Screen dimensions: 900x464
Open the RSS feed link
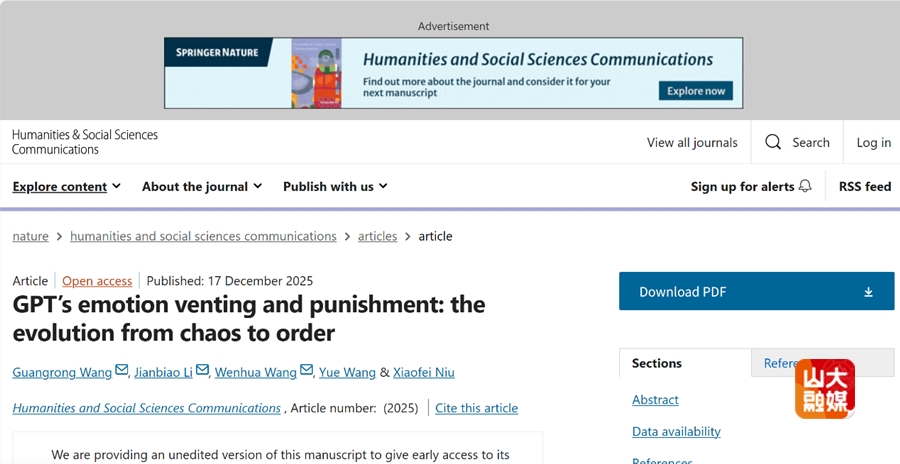pos(865,186)
